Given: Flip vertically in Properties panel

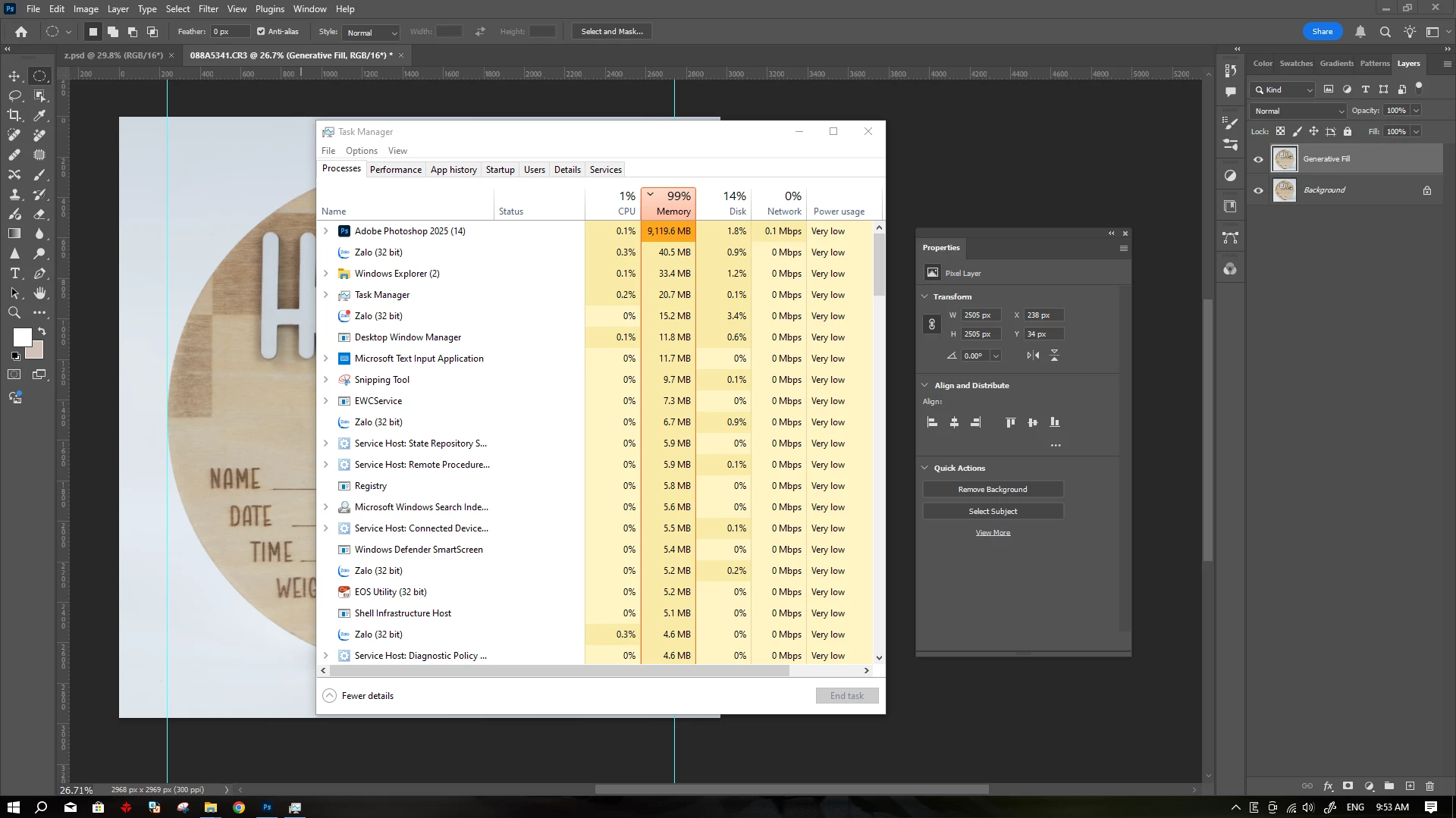Looking at the screenshot, I should [x=1054, y=356].
